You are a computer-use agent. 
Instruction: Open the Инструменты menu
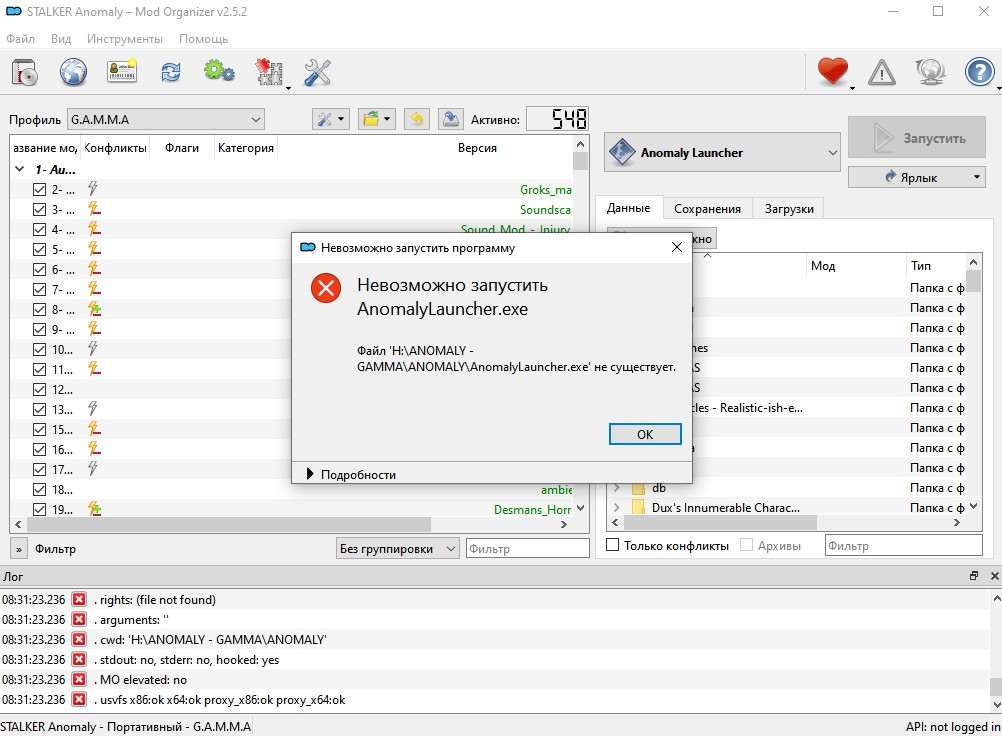tap(125, 39)
